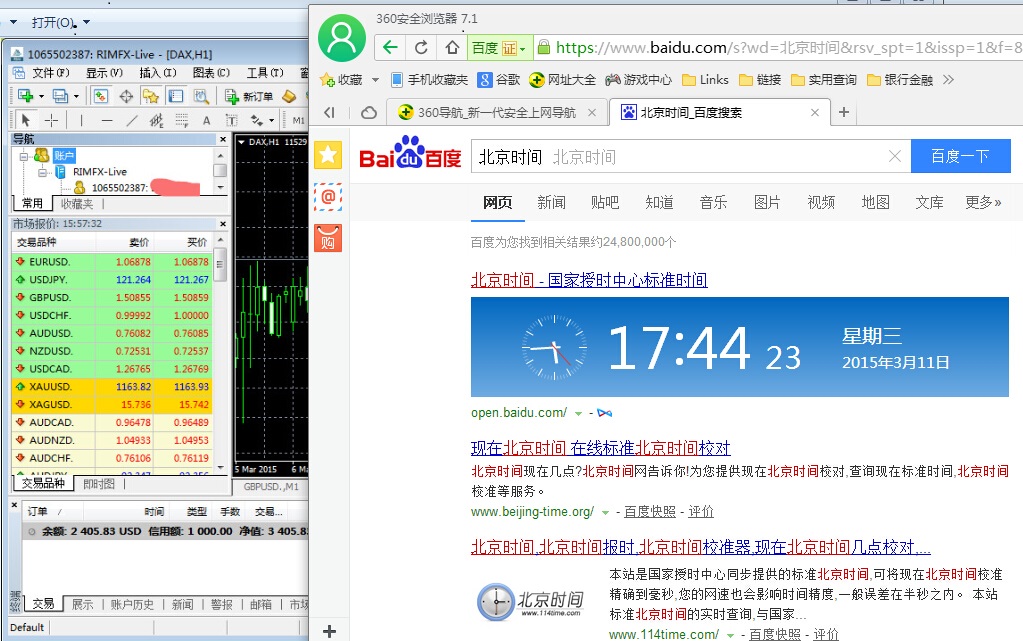Open the 打开(O) dropdown arrow
Image resolution: width=1023 pixels, height=641 pixels.
tap(86, 23)
